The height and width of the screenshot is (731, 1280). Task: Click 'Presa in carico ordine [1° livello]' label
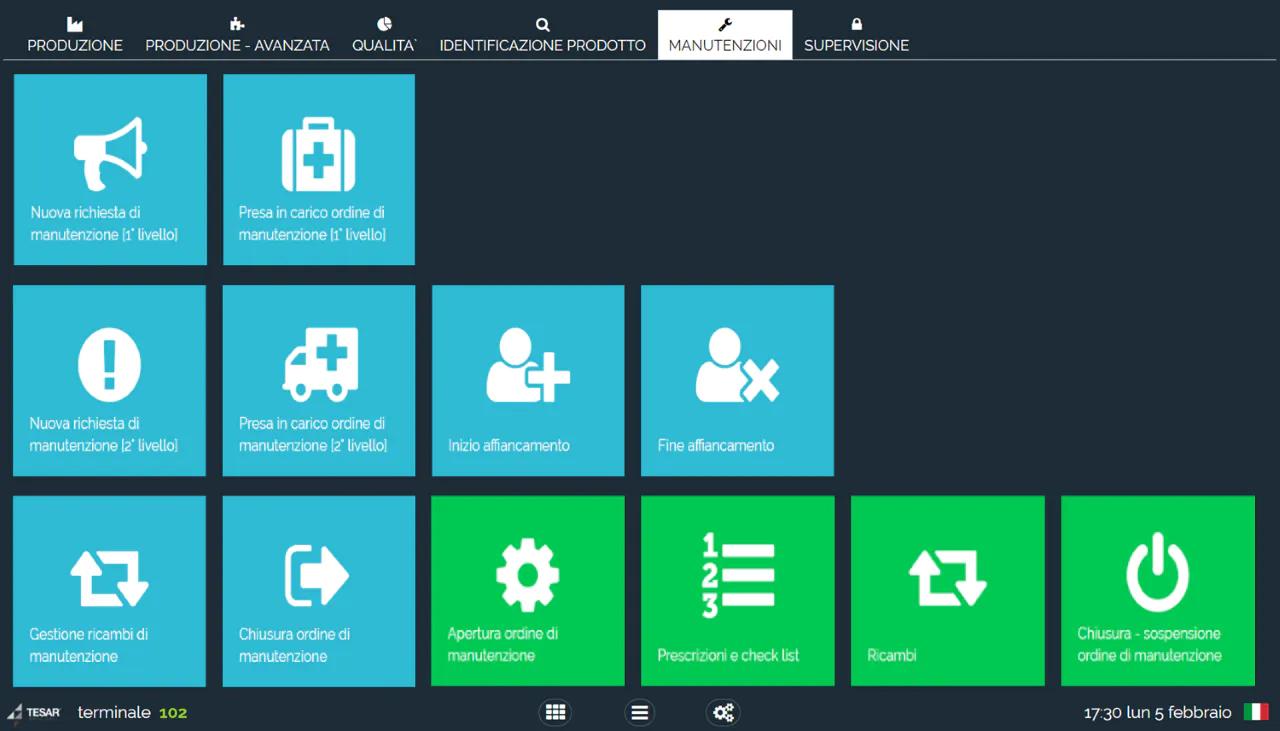pos(312,224)
